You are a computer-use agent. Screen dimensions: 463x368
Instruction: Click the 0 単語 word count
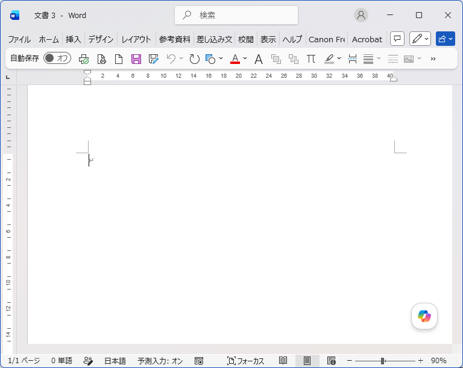coord(61,361)
